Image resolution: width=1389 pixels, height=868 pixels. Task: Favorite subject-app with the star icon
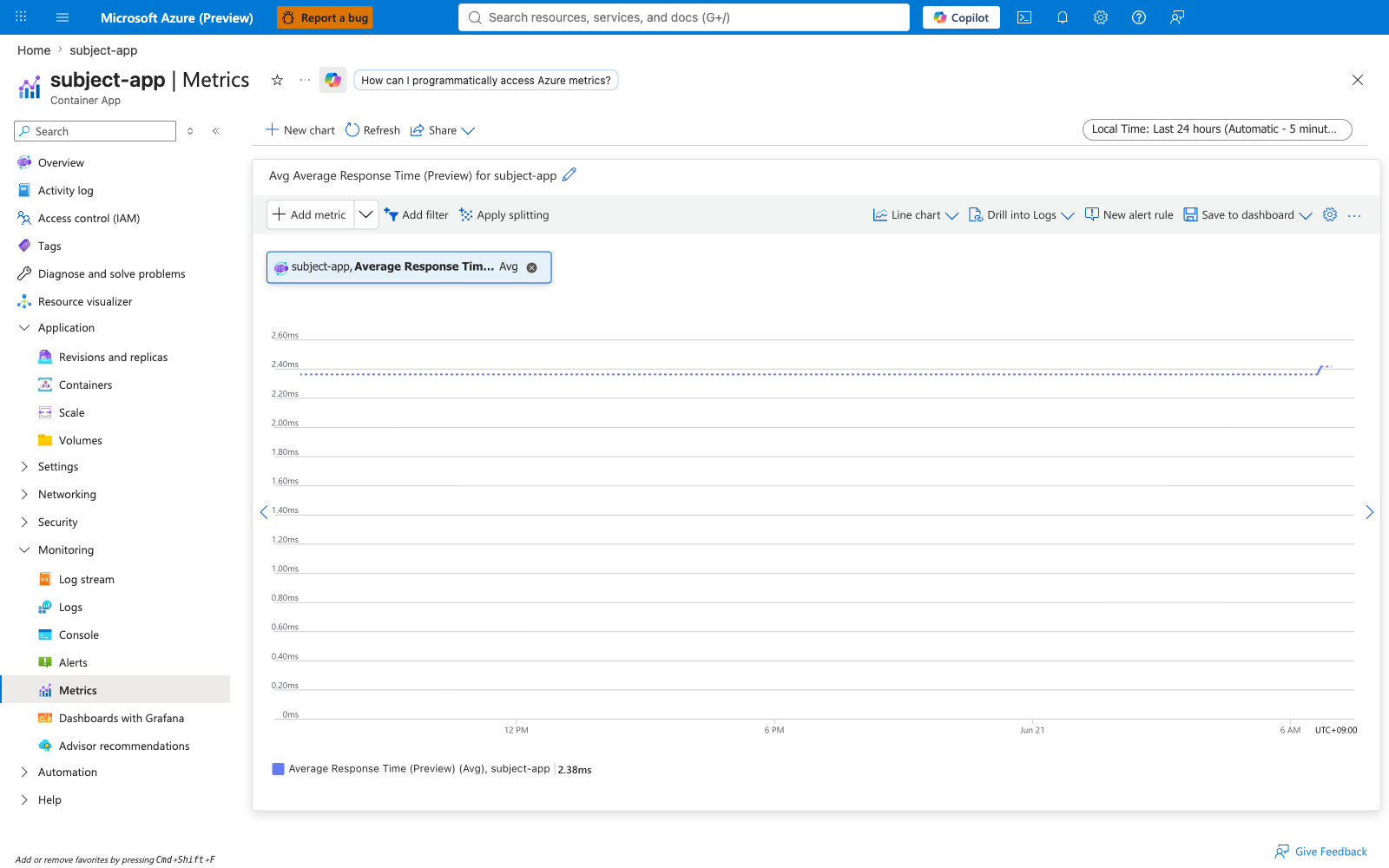[x=277, y=80]
